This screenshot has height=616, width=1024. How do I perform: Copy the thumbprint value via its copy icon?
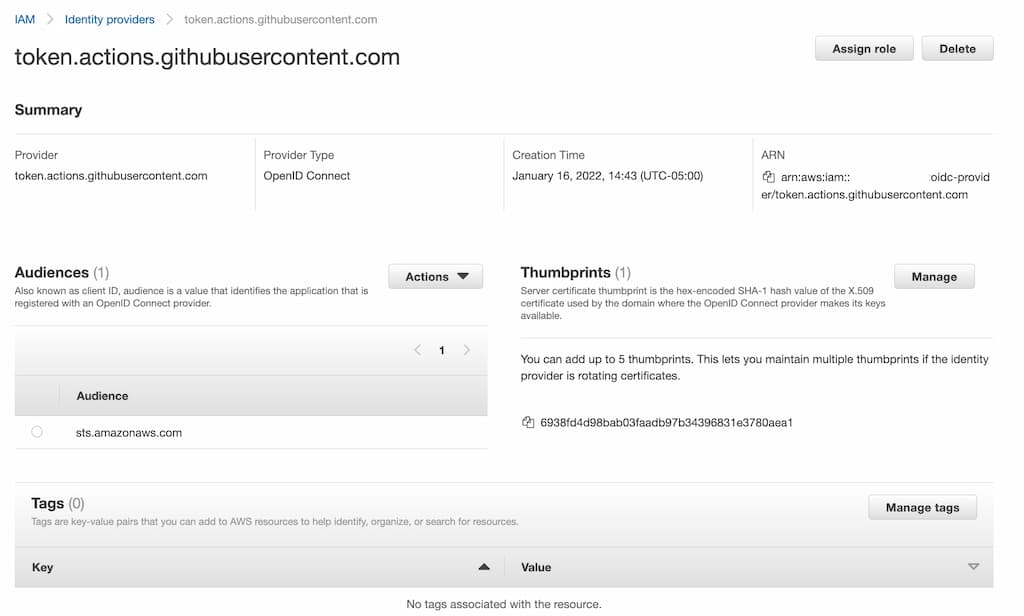527,422
